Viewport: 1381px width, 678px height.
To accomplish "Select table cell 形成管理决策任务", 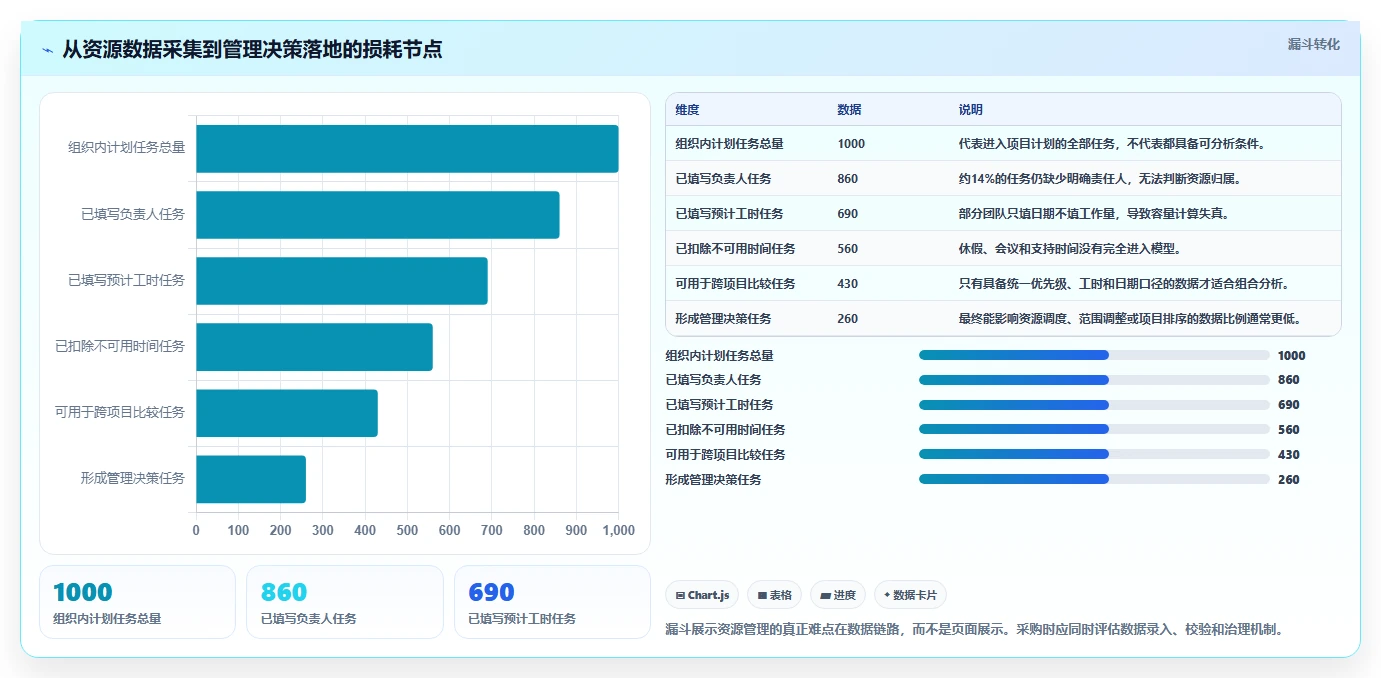I will click(723, 319).
